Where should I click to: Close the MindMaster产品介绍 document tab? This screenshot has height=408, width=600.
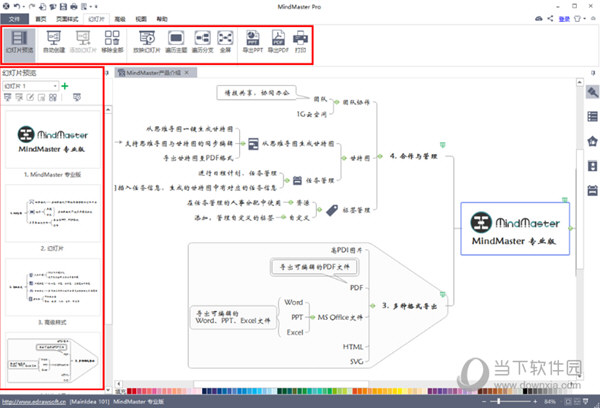[x=186, y=73]
